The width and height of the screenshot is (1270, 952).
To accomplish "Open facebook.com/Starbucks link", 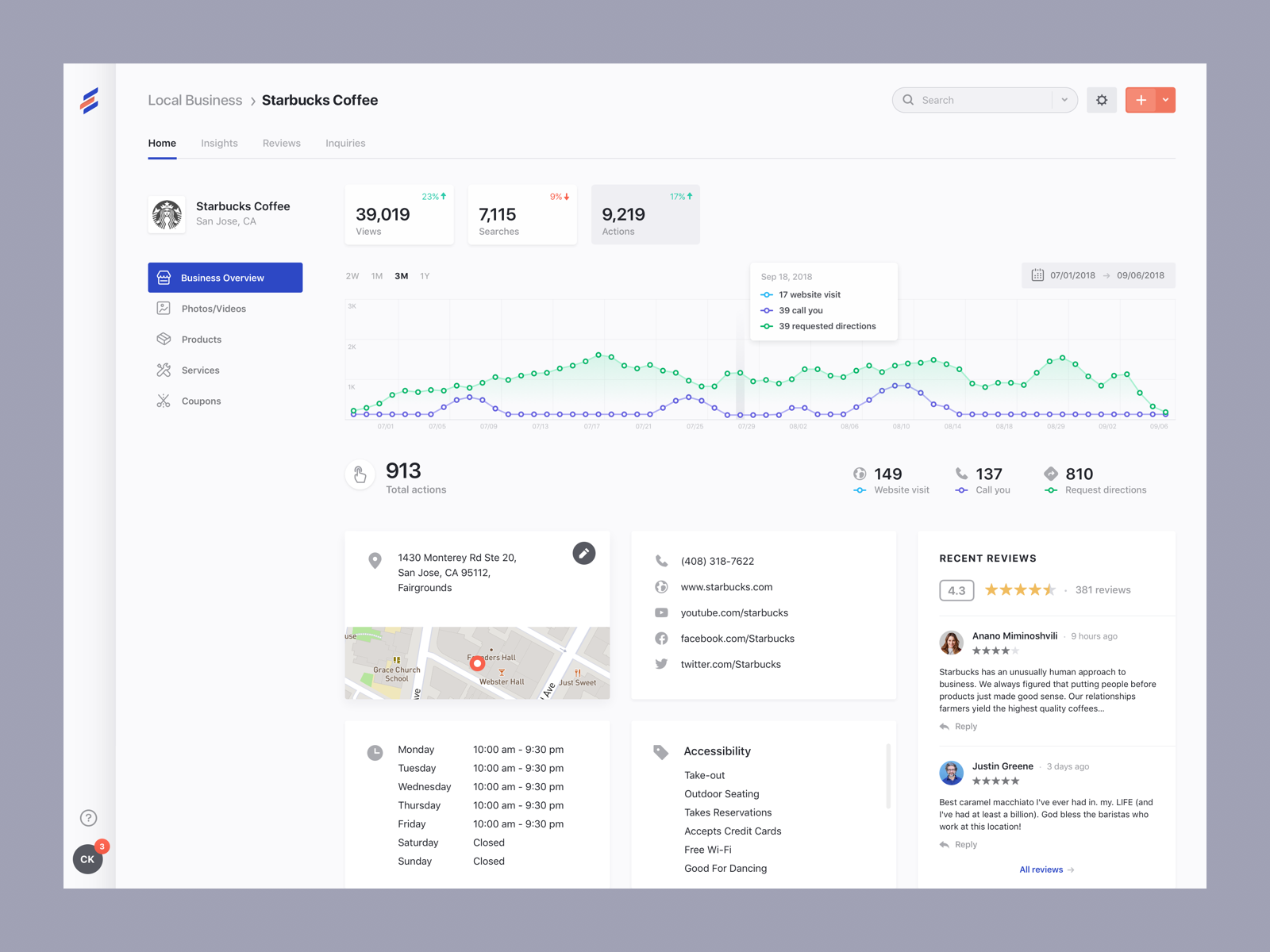I will [x=738, y=639].
